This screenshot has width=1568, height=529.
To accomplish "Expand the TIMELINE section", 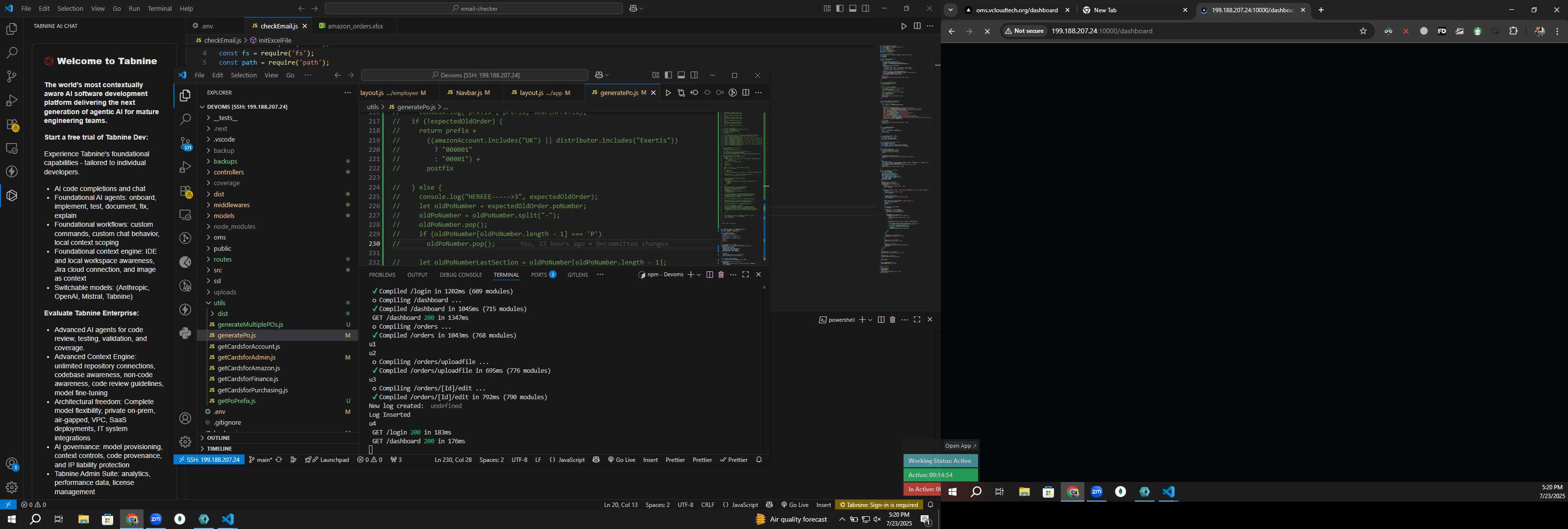I will click(277, 449).
